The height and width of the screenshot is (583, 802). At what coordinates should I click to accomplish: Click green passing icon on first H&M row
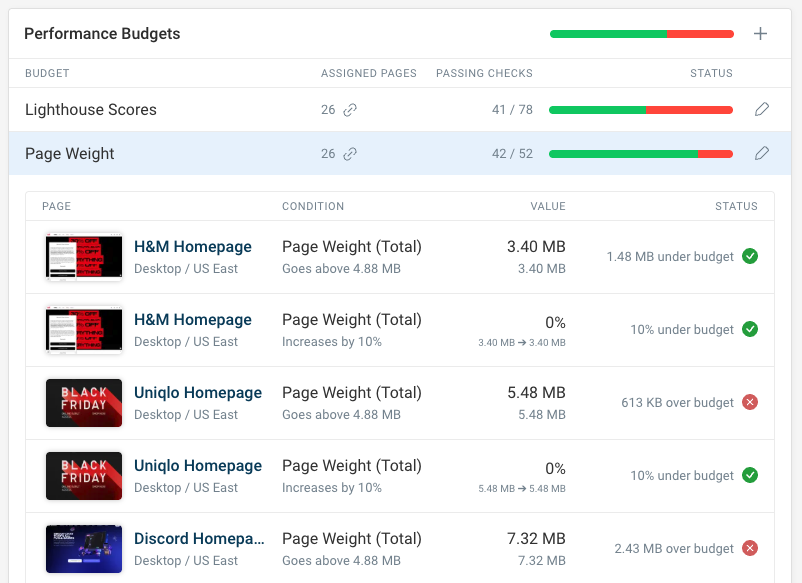[750, 256]
